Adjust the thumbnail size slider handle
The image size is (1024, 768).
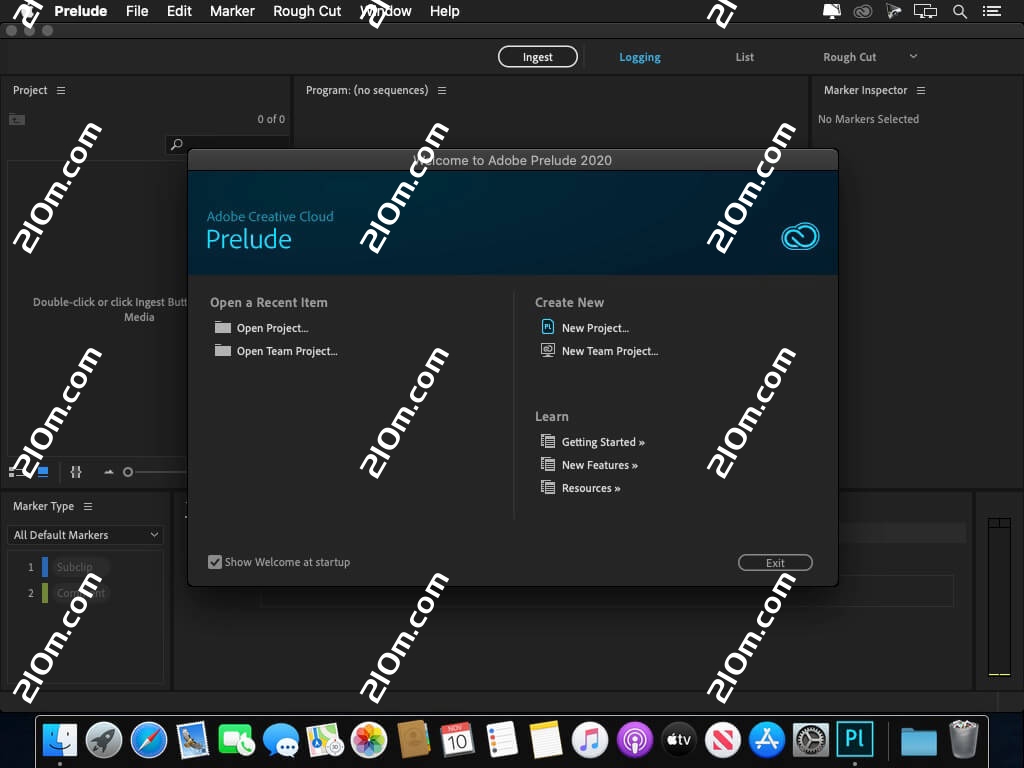tap(128, 472)
